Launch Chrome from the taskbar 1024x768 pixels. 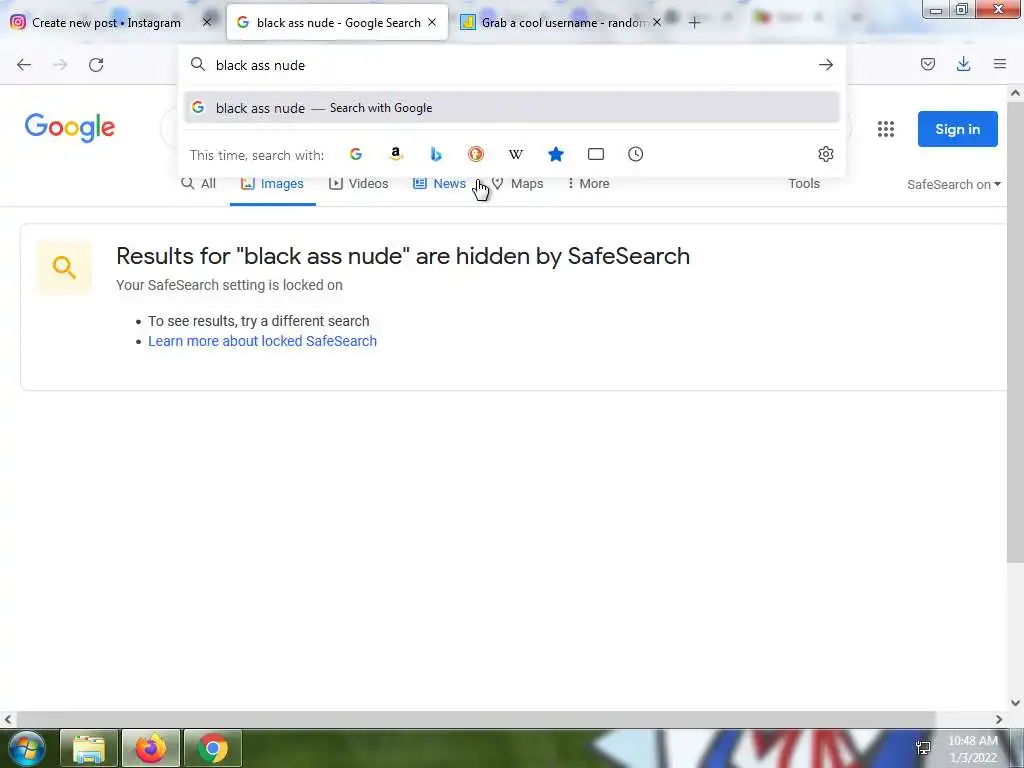click(212, 748)
